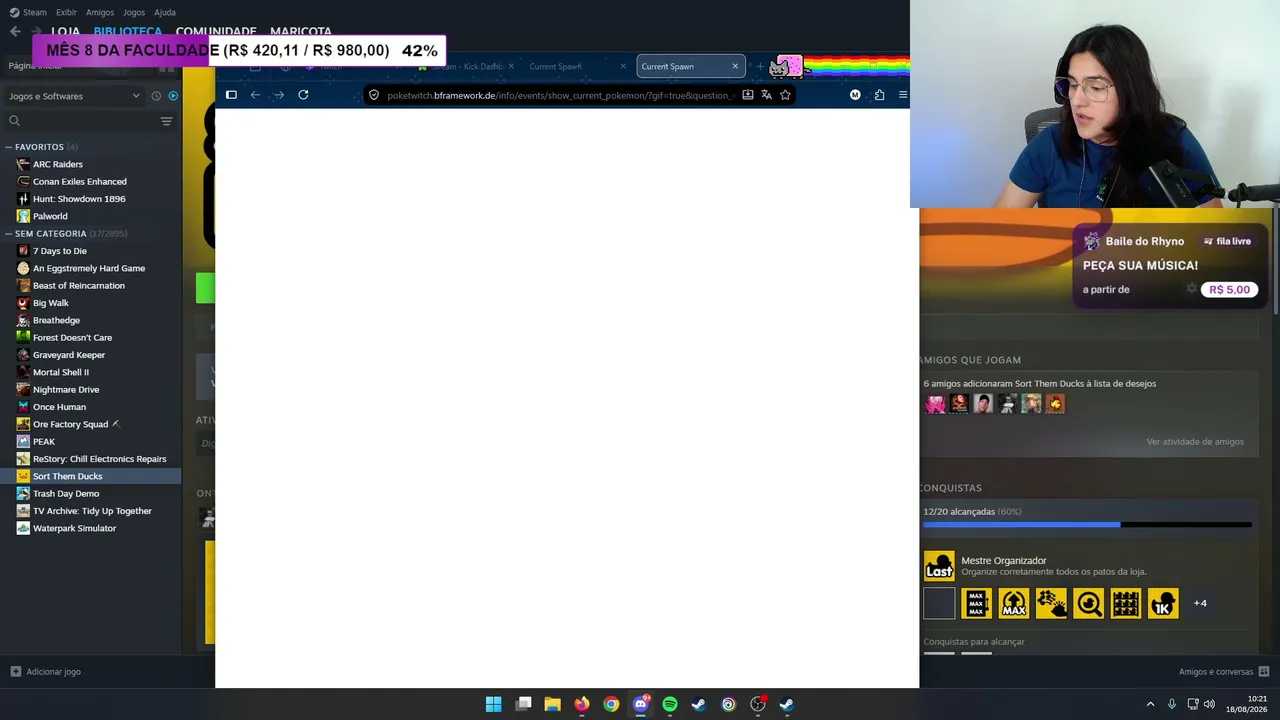Switch to the Kick Dashboard browser tab
The width and height of the screenshot is (1280, 720).
[467, 67]
